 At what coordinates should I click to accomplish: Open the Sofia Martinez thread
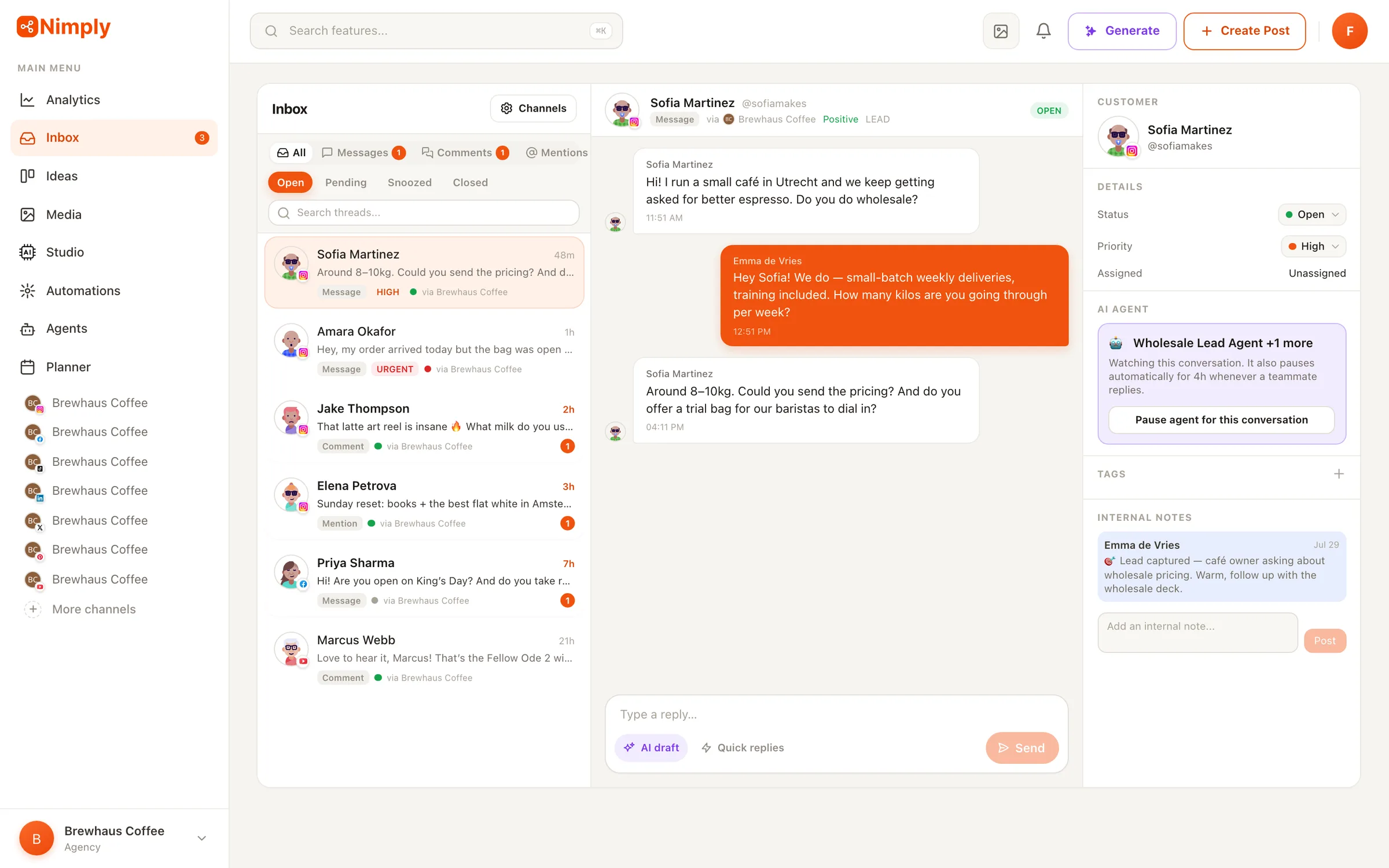424,273
